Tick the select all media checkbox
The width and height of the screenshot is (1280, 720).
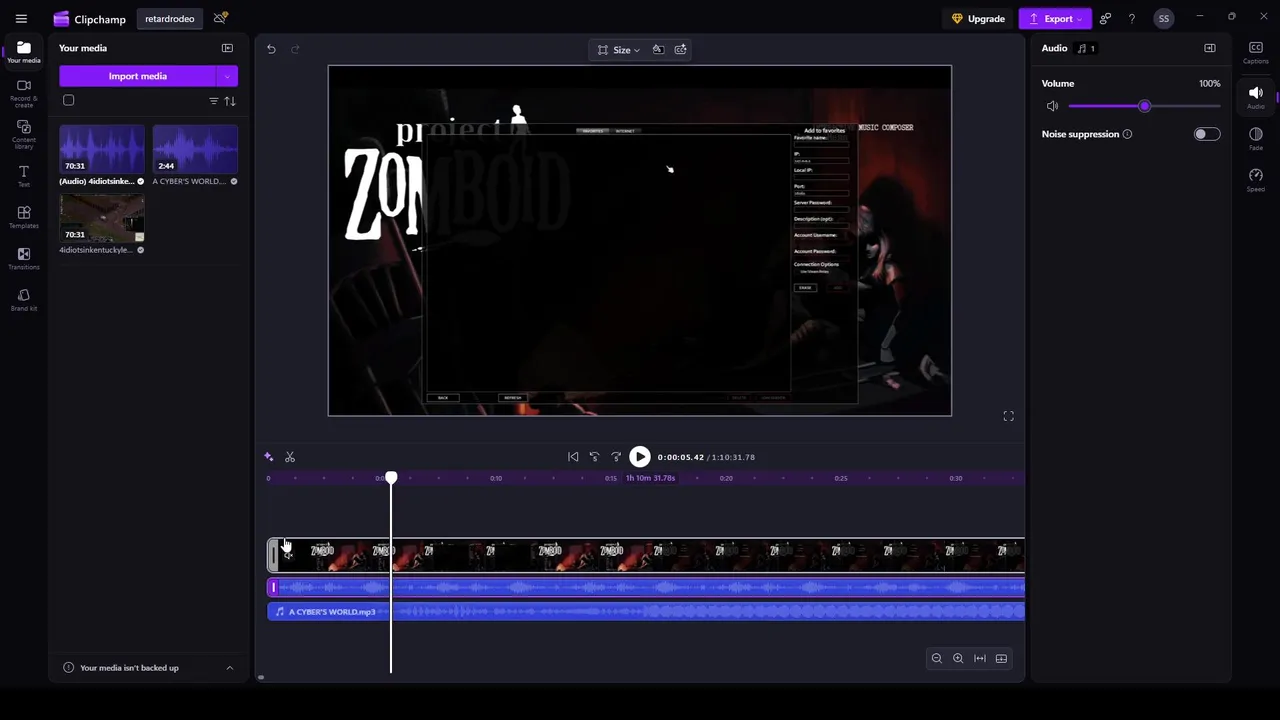tap(68, 100)
